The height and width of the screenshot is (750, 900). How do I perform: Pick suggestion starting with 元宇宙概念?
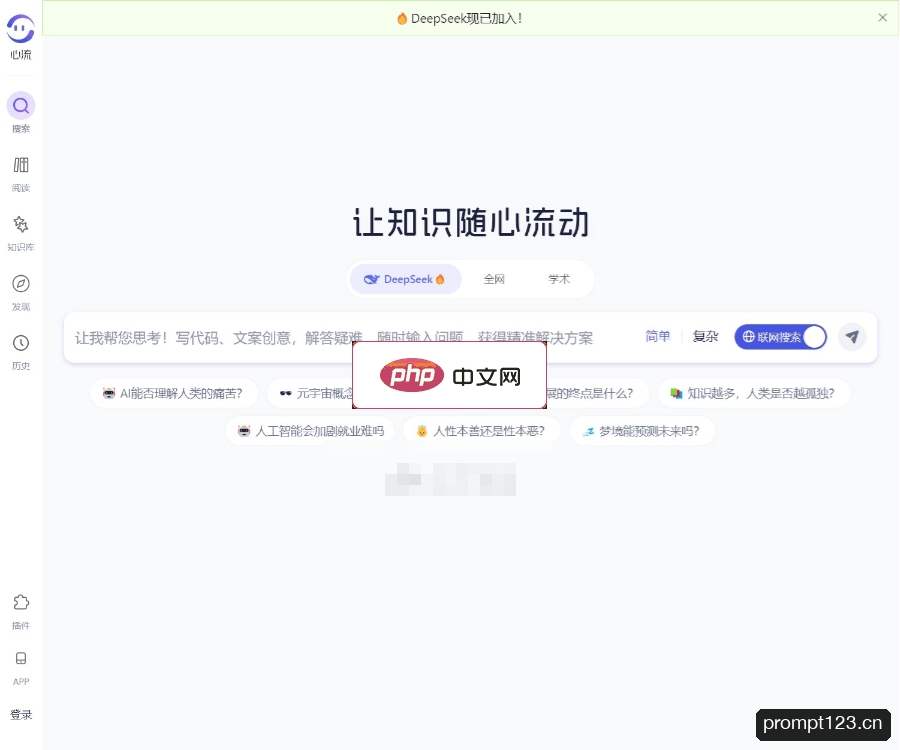311,393
